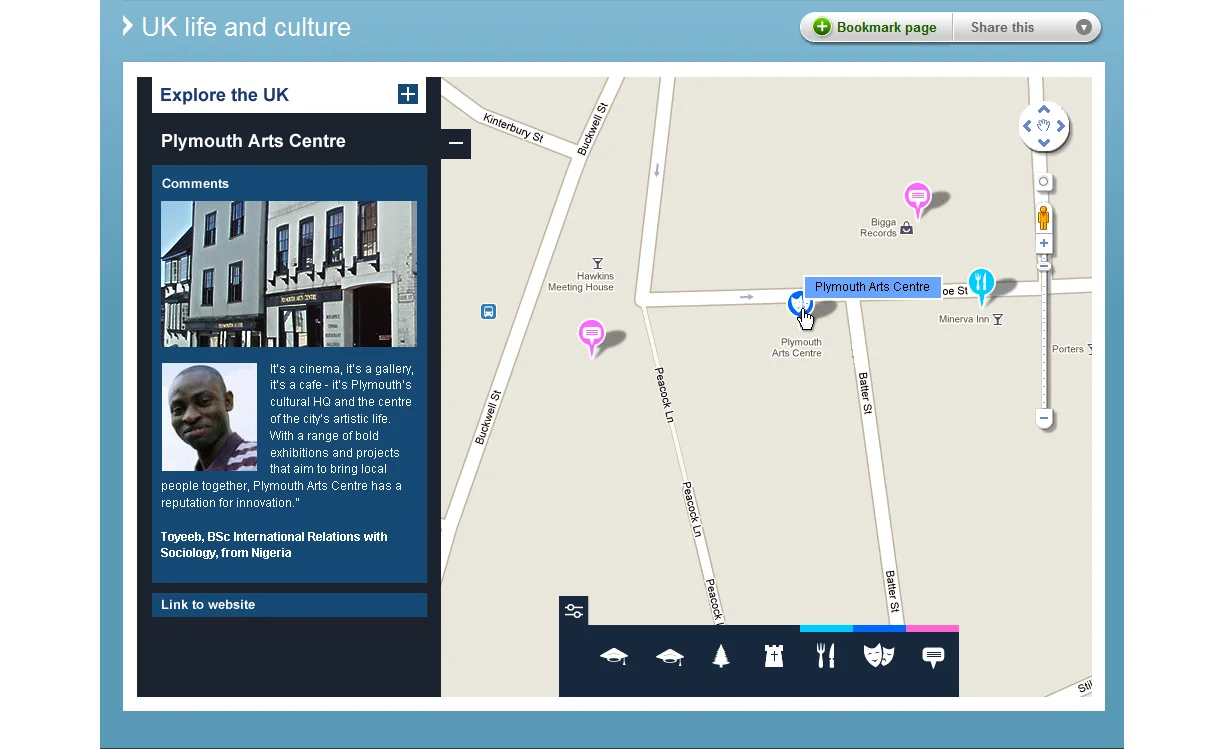Click the Plymouth Arts Centre map tooltip
This screenshot has height=749, width=1224.
(873, 287)
